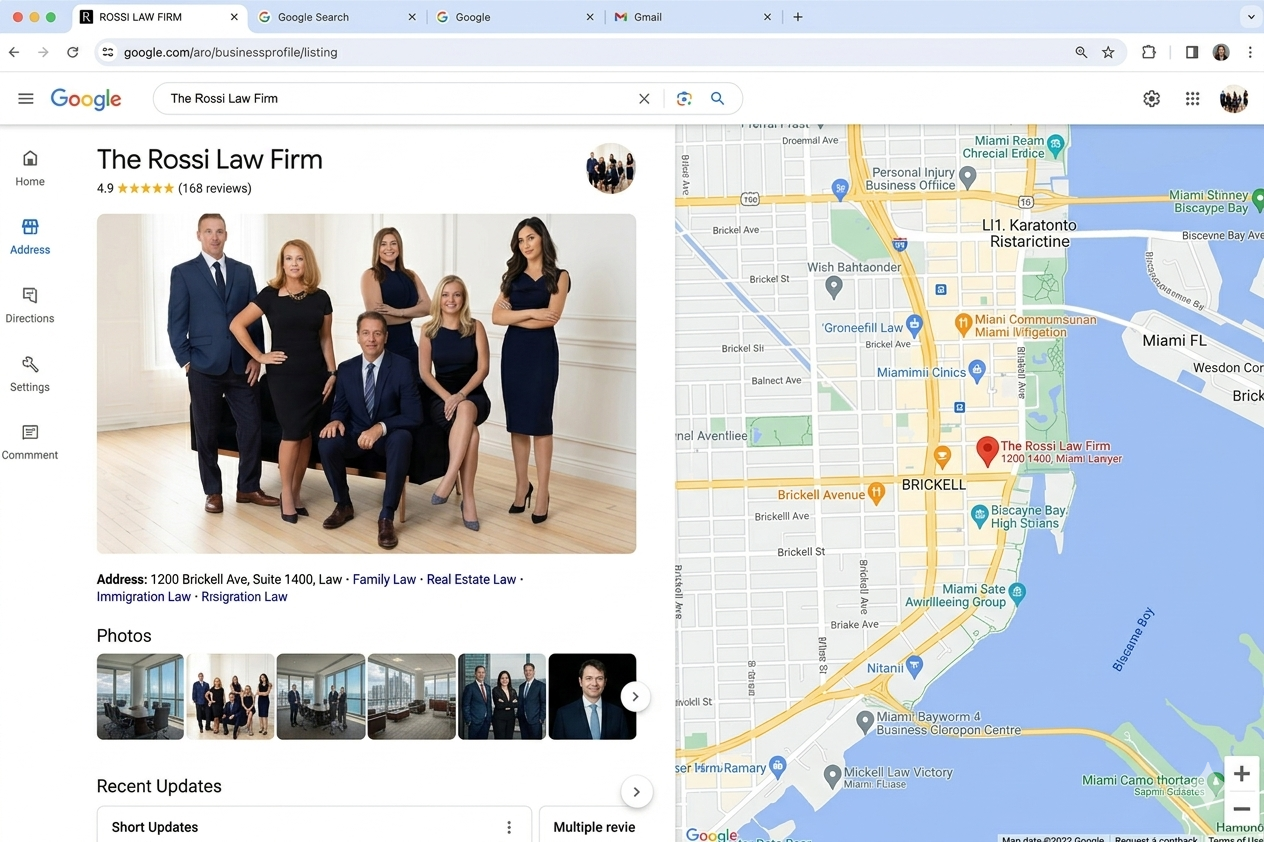
Task: Switch to the Gmail tab
Action: 694,17
